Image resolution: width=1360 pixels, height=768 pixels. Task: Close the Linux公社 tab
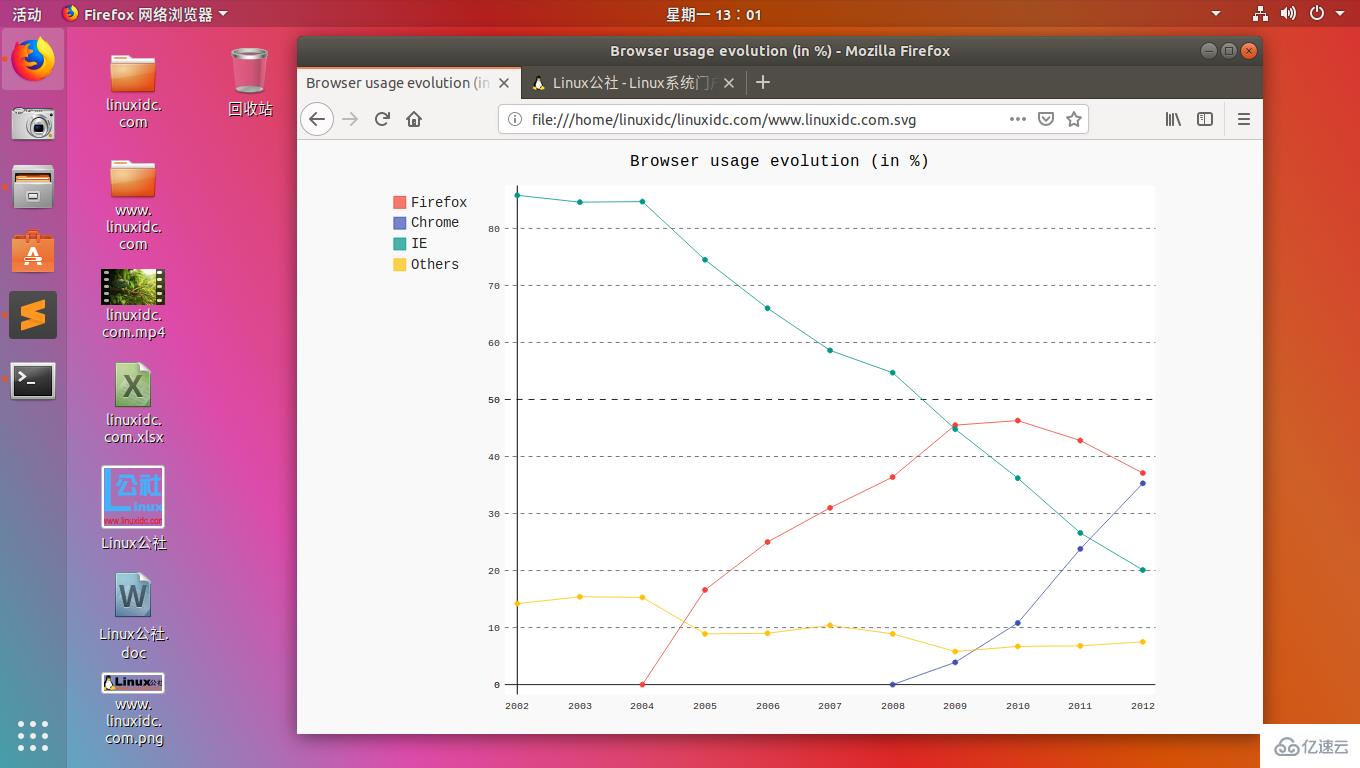pyautogui.click(x=729, y=83)
